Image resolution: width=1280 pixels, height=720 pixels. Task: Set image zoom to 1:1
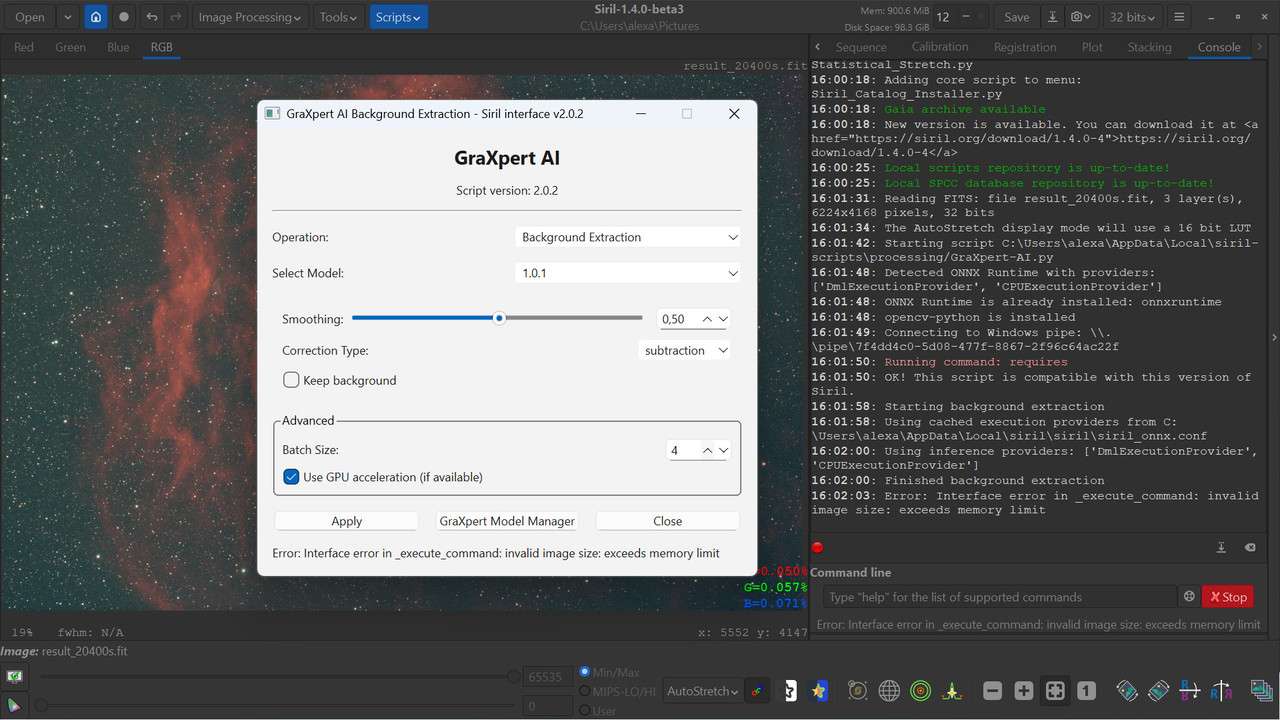coord(1086,690)
